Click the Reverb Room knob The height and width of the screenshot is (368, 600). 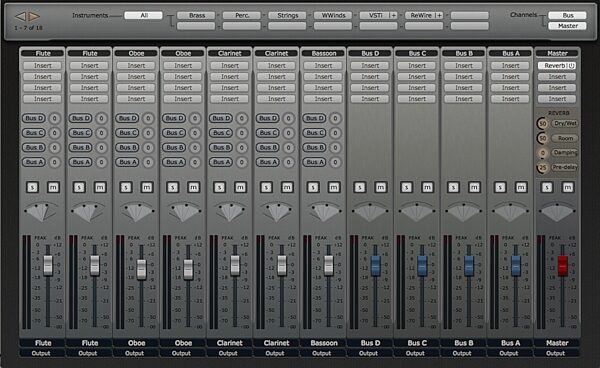pos(542,138)
